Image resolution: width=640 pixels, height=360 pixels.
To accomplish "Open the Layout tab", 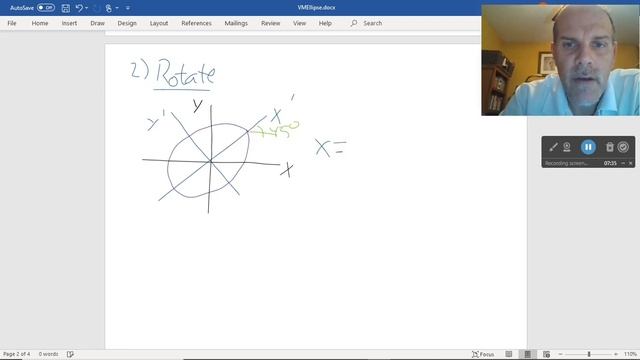I will 159,23.
